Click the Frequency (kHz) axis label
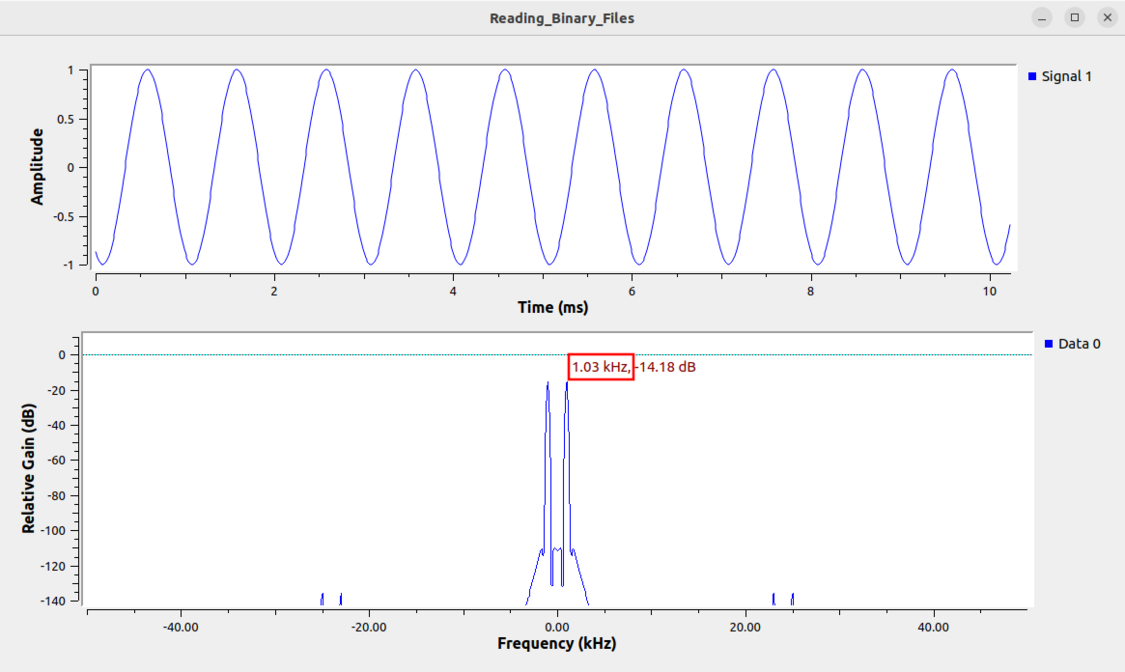The width and height of the screenshot is (1125, 672). [x=556, y=643]
